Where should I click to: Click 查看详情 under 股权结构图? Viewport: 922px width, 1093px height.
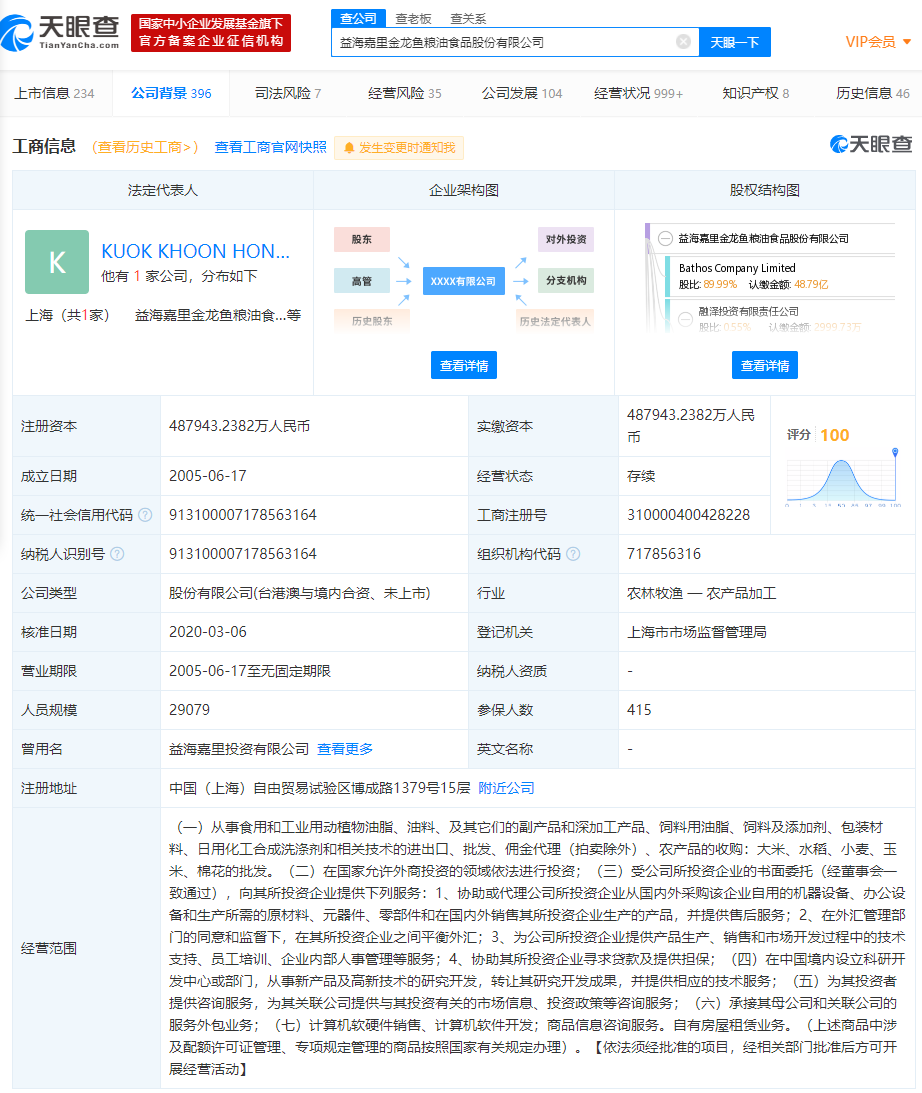(x=765, y=365)
